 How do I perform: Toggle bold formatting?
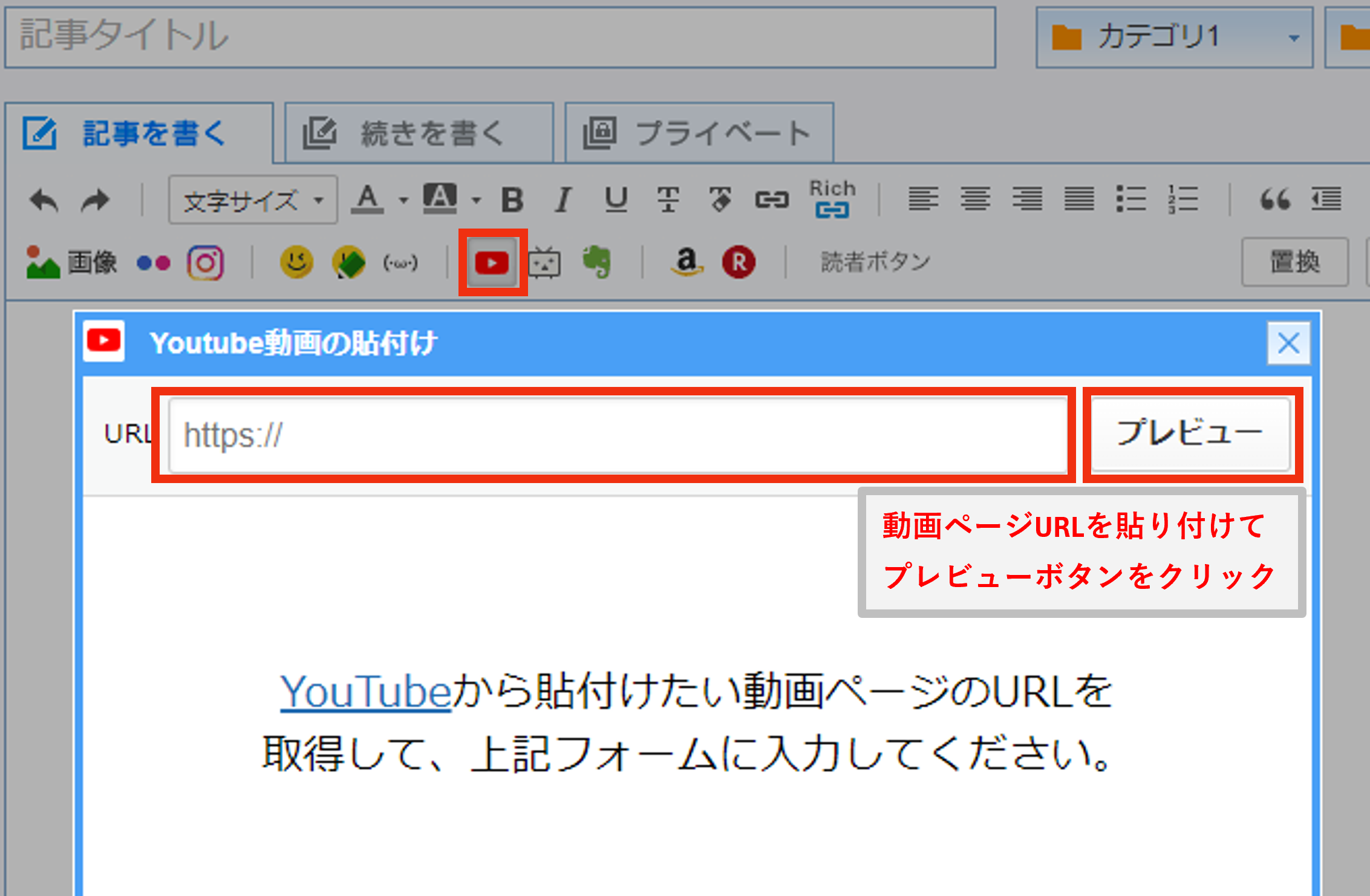[512, 200]
